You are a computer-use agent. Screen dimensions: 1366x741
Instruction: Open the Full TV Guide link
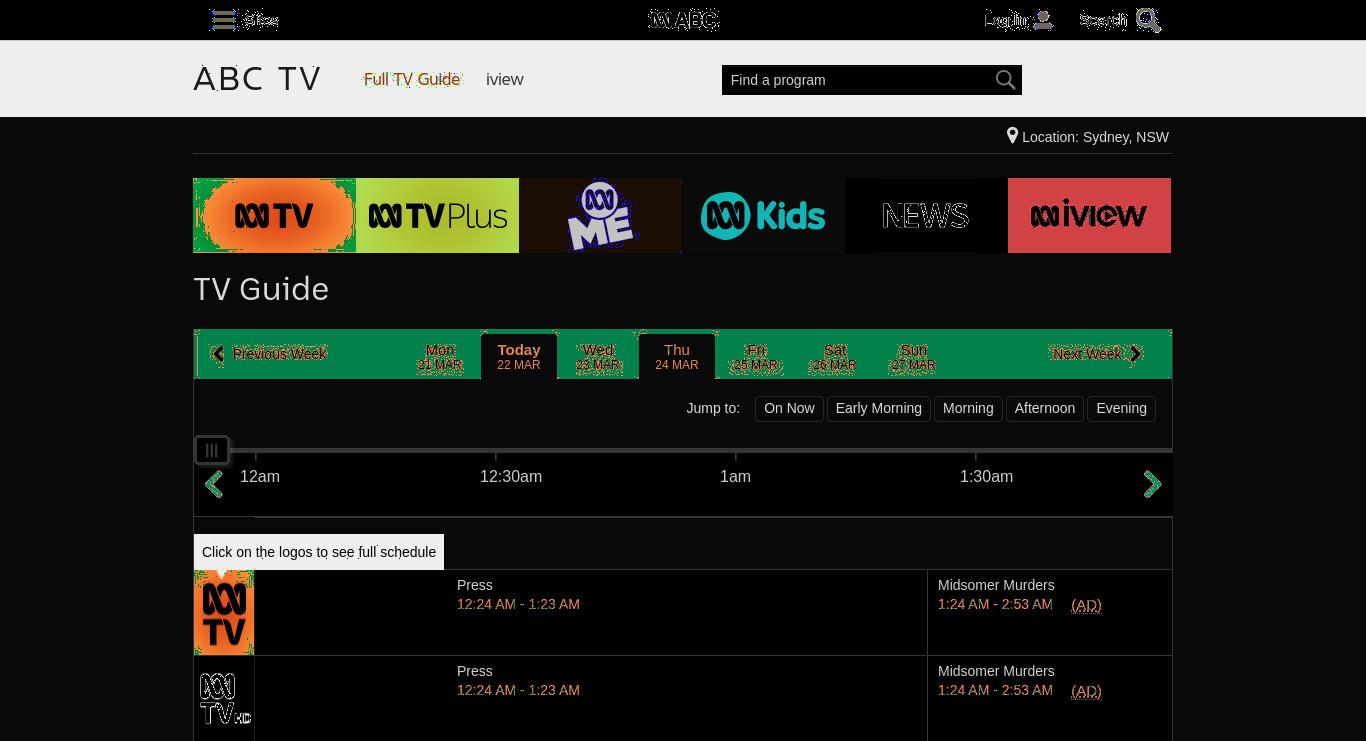pos(412,79)
